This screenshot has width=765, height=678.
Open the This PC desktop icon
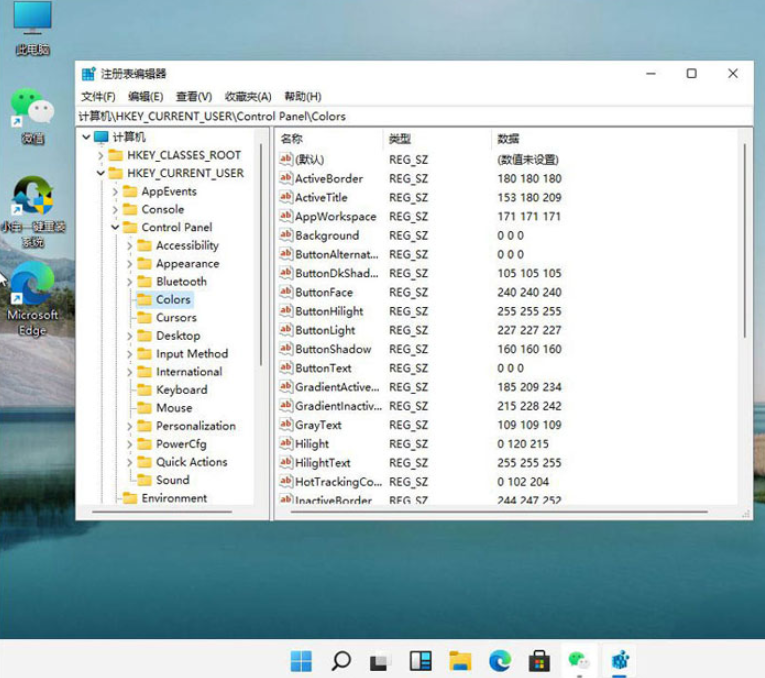[x=33, y=20]
